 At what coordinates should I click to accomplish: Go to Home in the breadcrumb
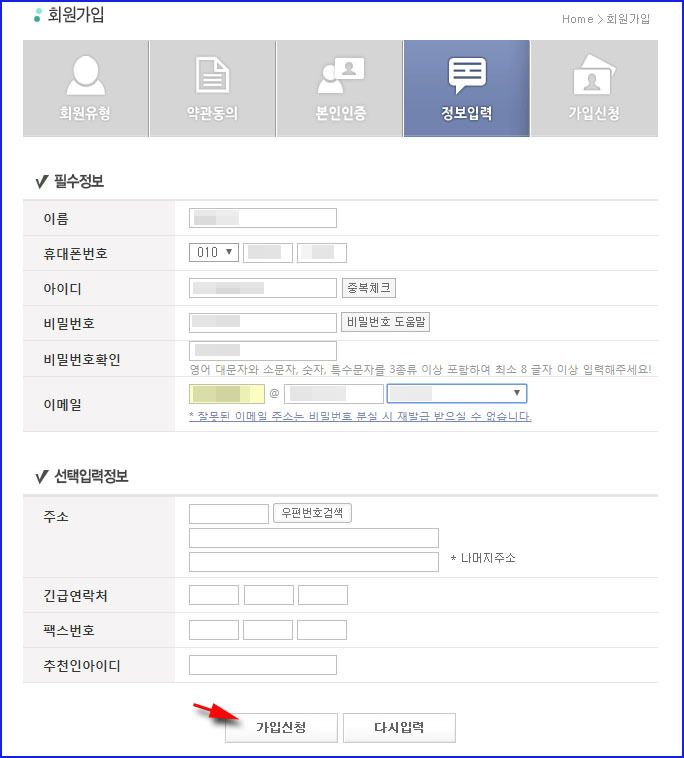pyautogui.click(x=577, y=19)
